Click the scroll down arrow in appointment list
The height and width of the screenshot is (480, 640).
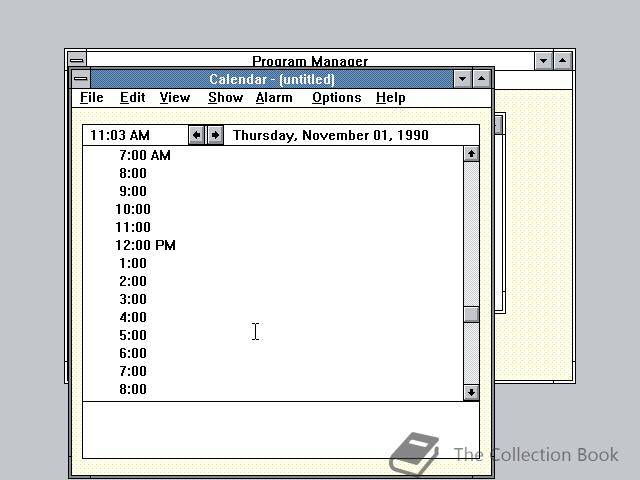click(471, 393)
